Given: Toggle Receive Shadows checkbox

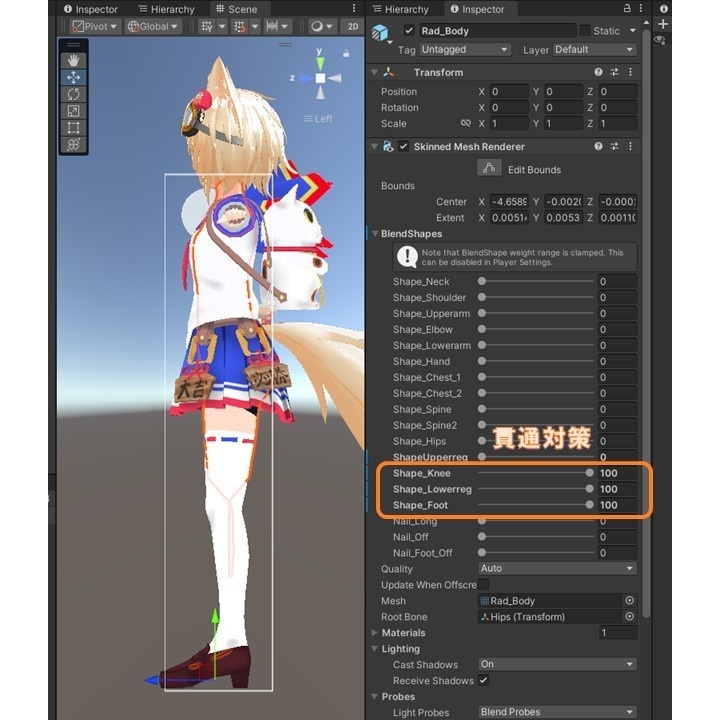Looking at the screenshot, I should tap(484, 680).
